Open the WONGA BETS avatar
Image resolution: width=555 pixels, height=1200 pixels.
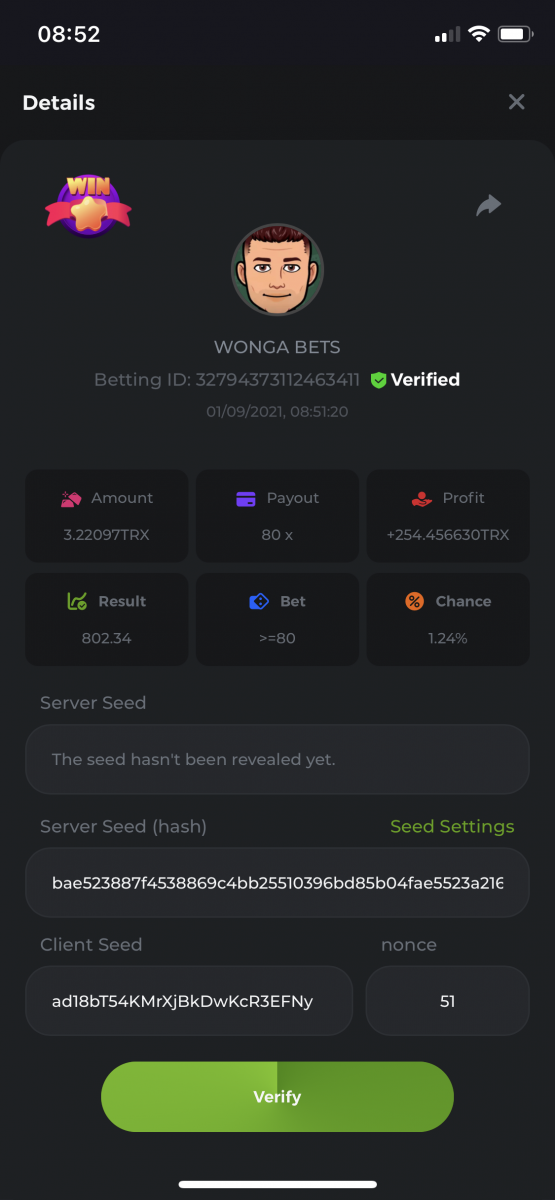pyautogui.click(x=277, y=270)
